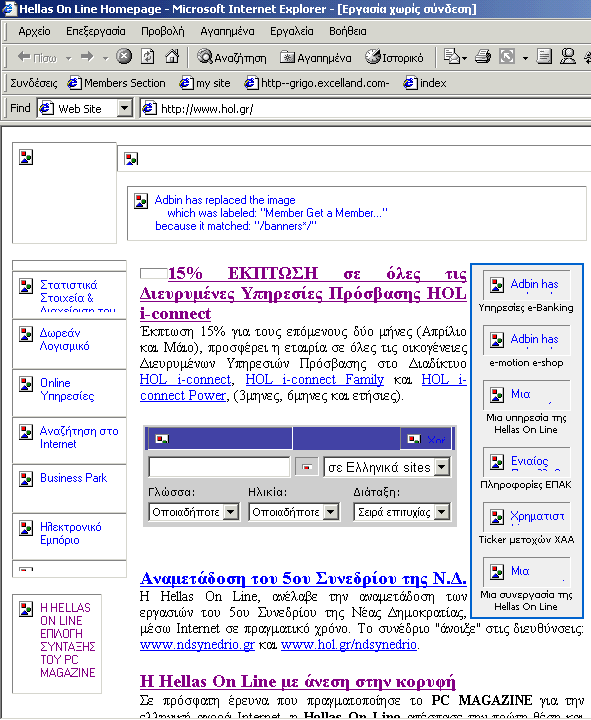591x720 pixels.
Task: Expand the Find Web Site dropdown
Action: [124, 109]
